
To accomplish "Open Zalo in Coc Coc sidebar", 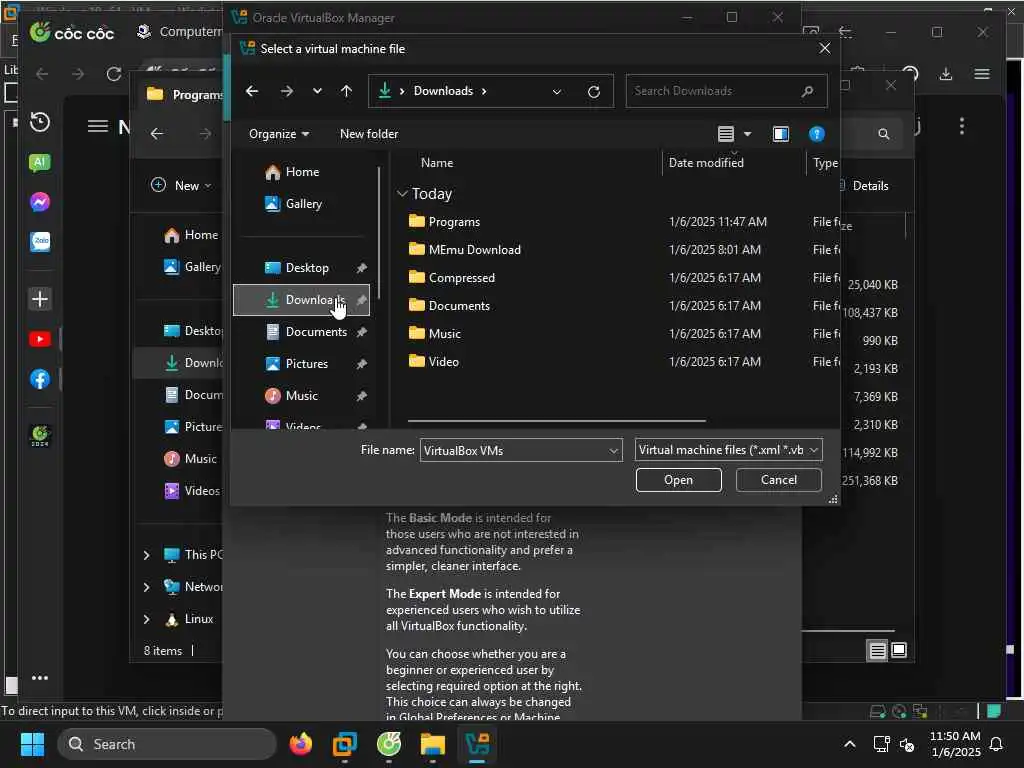I will (x=40, y=242).
